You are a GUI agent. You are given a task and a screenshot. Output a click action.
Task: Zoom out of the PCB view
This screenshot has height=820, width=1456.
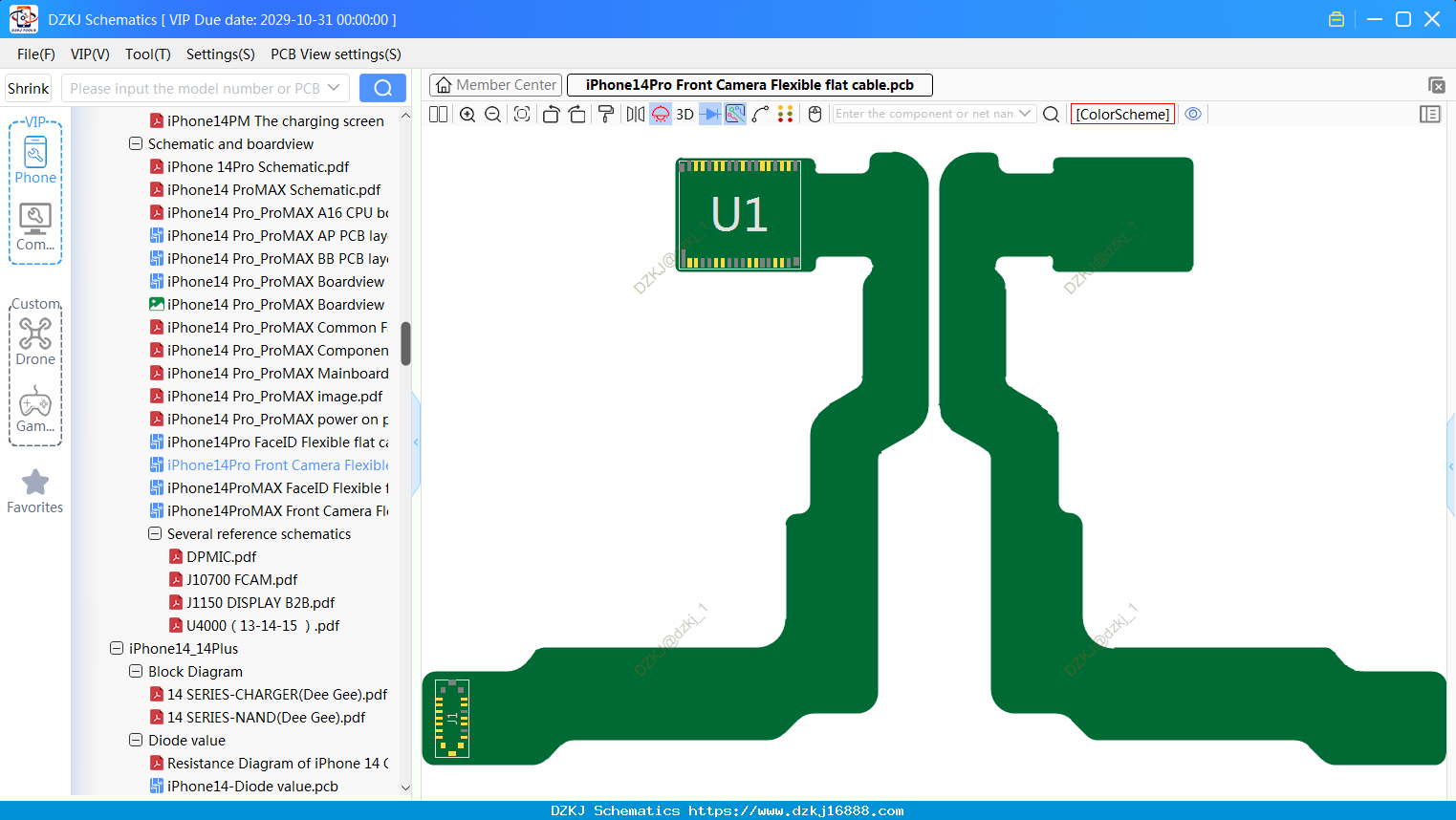click(x=492, y=114)
